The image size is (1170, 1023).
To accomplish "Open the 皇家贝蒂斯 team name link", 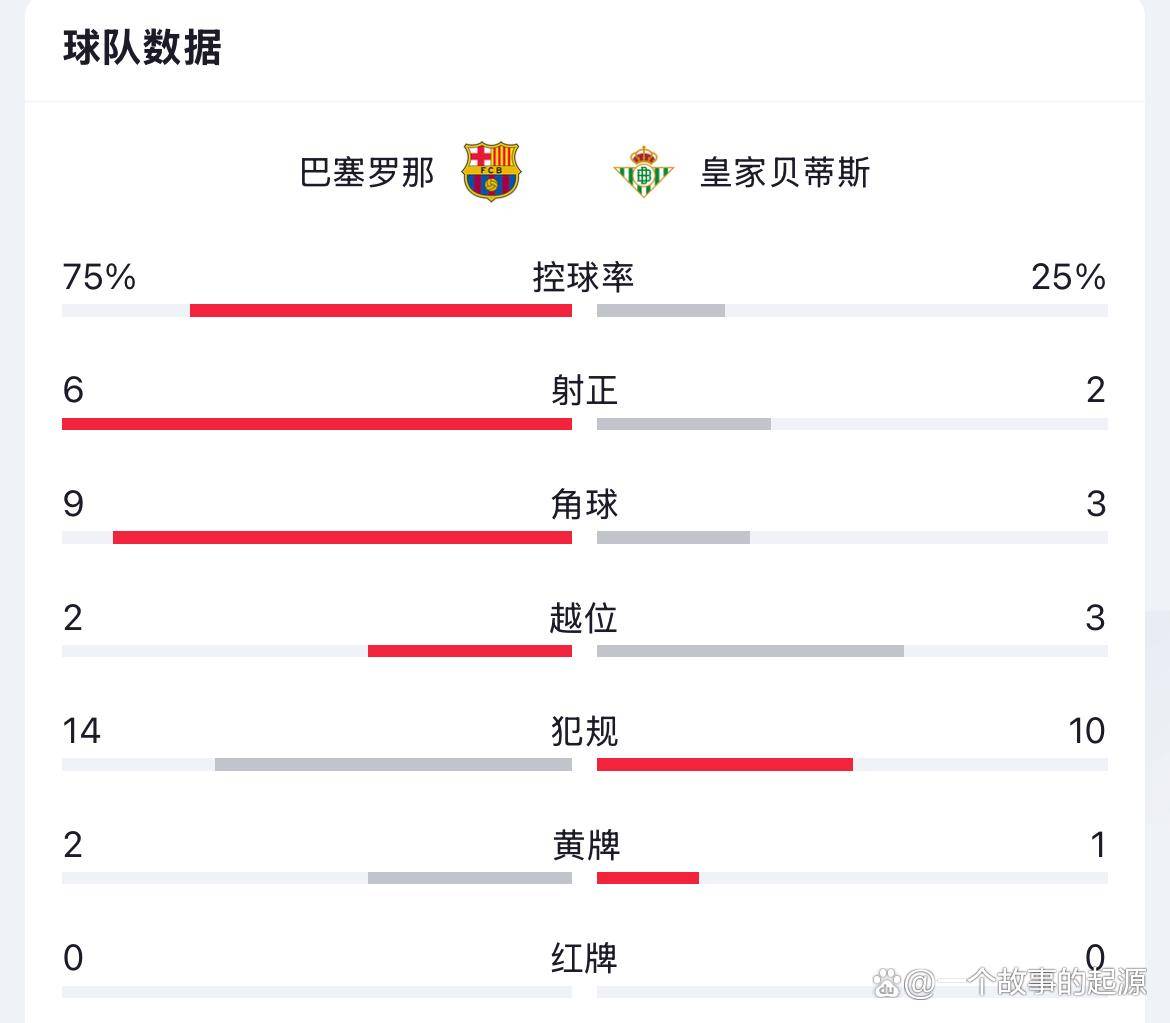I will coord(785,172).
